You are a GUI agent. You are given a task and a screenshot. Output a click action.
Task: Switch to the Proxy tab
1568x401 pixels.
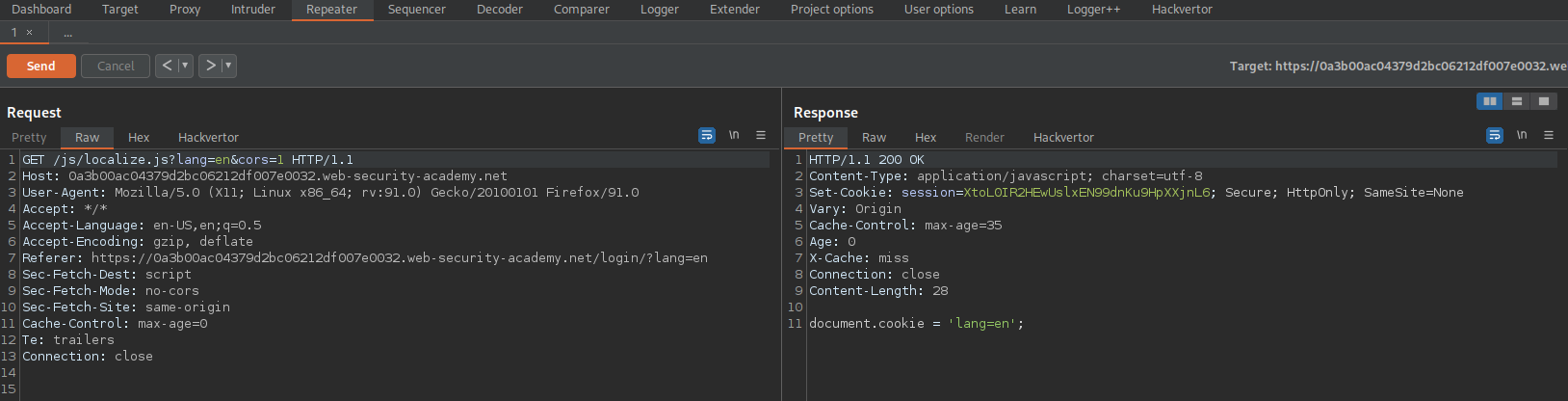point(185,10)
